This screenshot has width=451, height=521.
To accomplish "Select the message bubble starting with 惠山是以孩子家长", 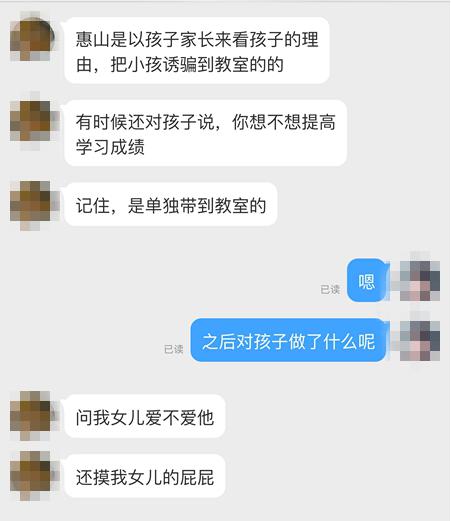I will [x=197, y=51].
